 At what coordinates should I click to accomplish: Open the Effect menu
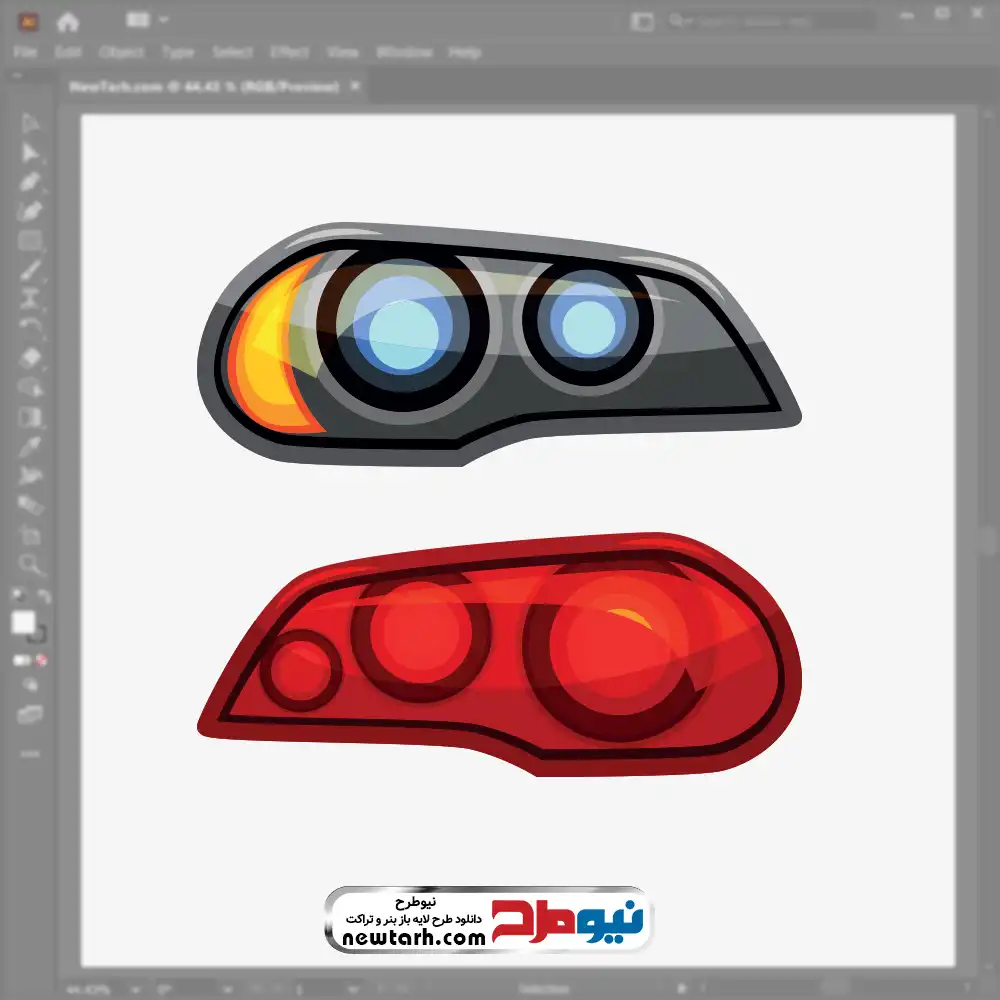click(290, 52)
